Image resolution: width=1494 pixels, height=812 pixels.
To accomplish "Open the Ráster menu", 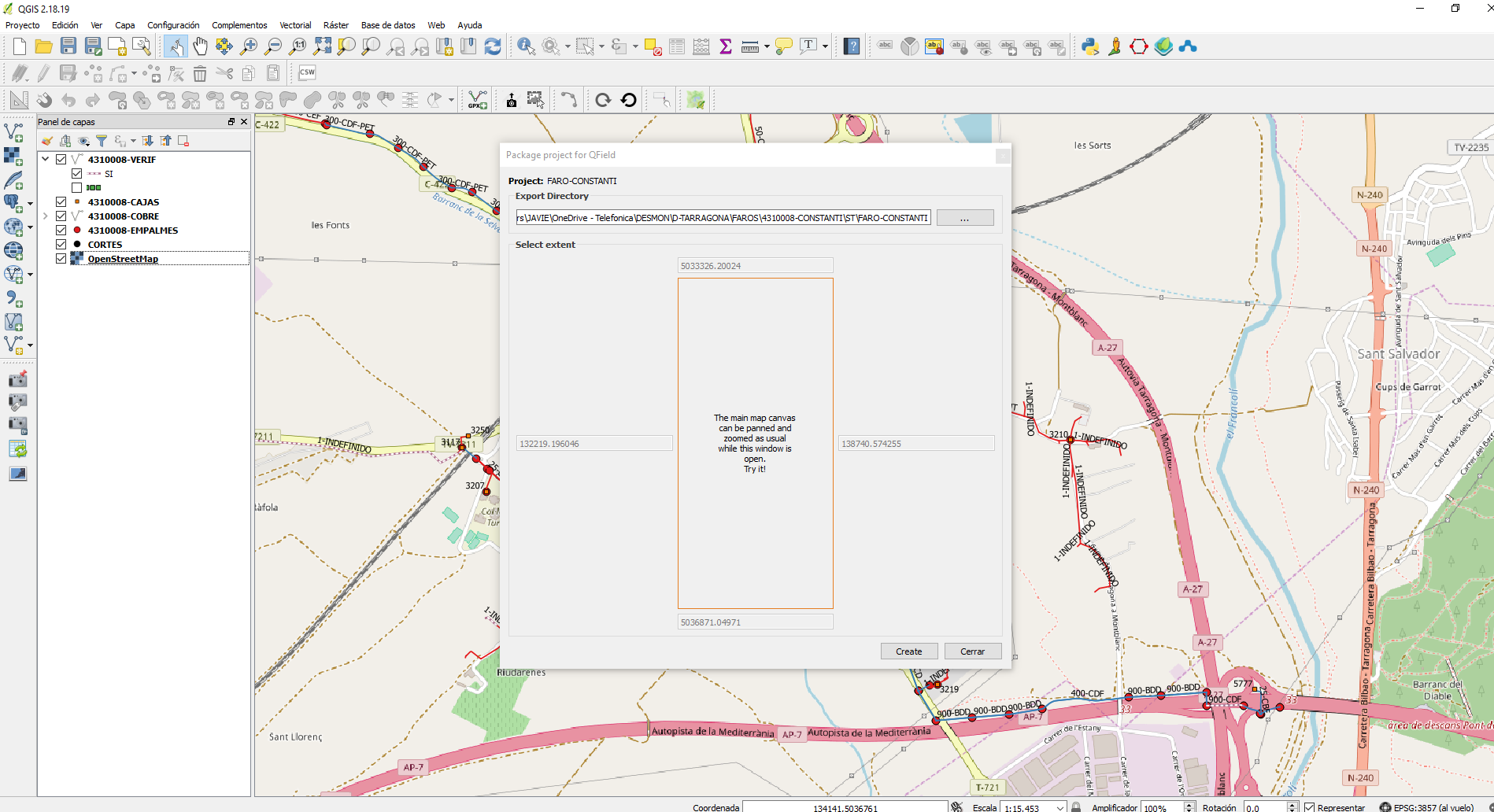I will pos(336,25).
